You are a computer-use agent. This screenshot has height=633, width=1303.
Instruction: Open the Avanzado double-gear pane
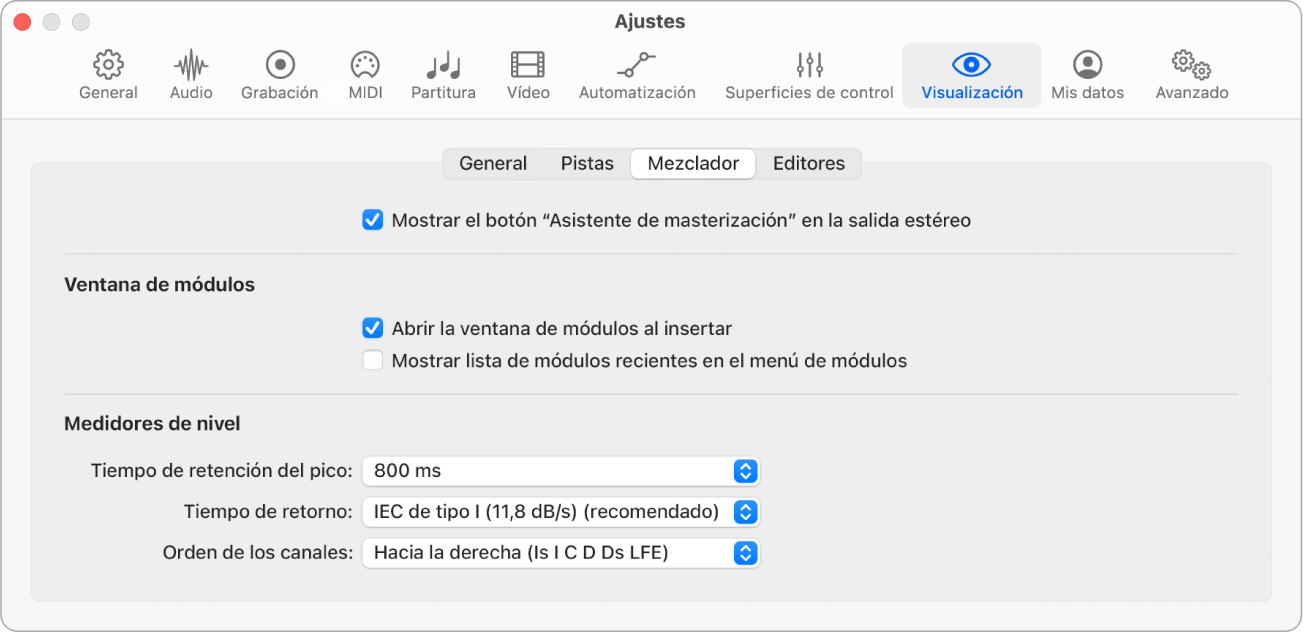1191,76
